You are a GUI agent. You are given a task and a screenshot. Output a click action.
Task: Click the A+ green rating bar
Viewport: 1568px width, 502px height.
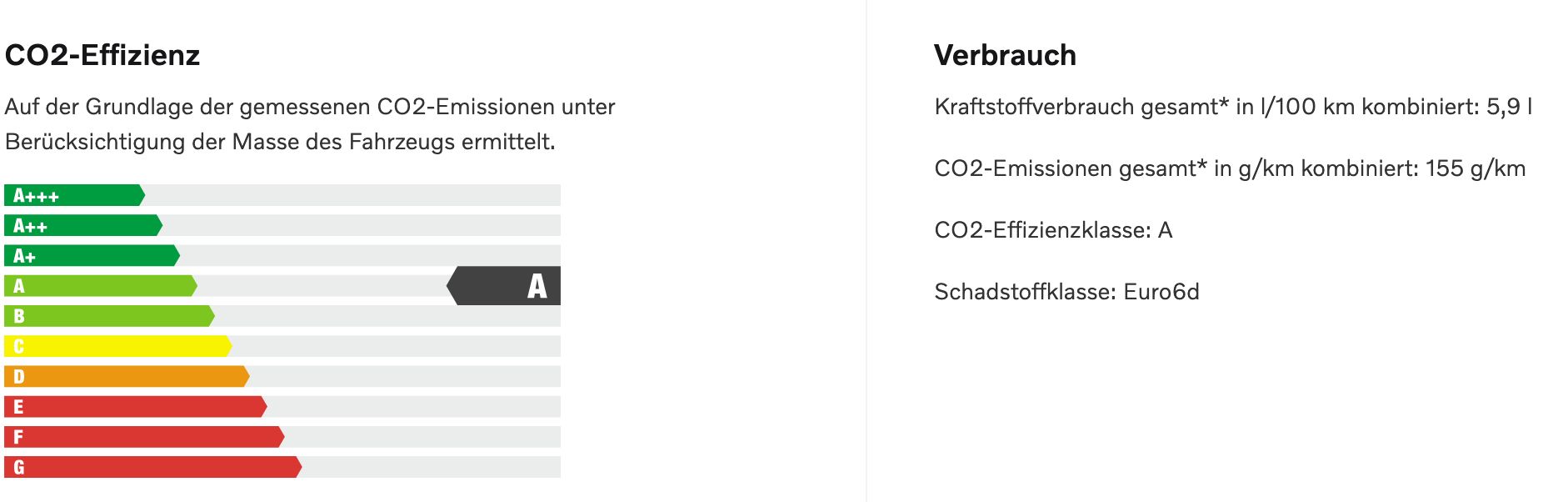[92, 255]
